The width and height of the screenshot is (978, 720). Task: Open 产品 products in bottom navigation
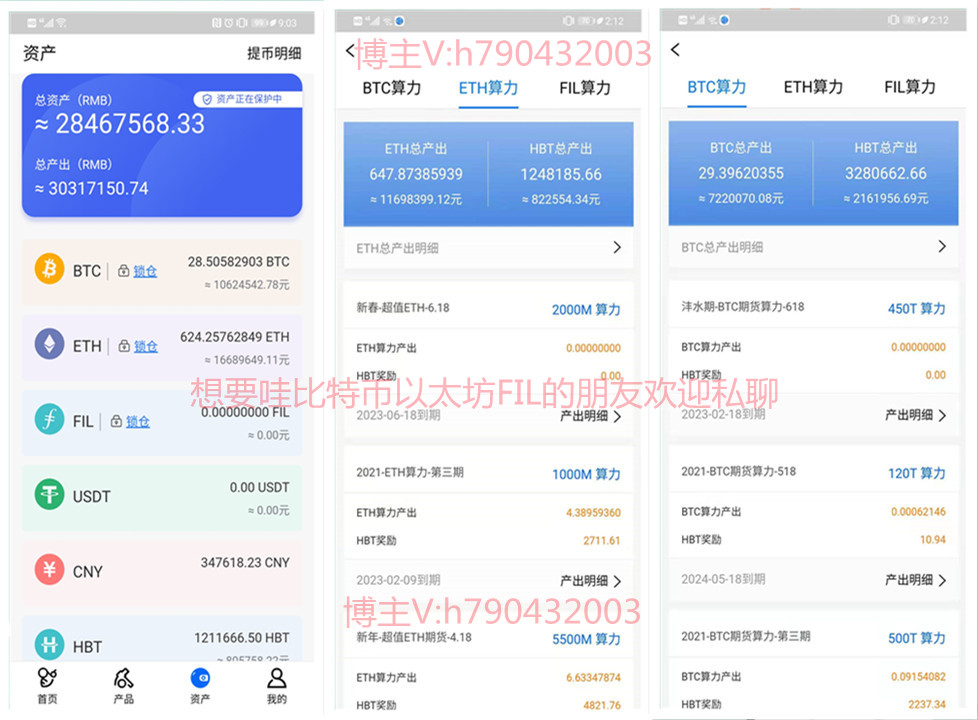(123, 686)
